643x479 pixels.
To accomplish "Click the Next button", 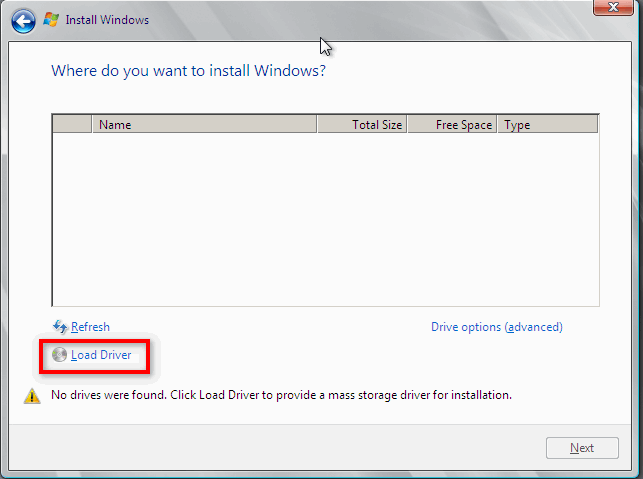I will [x=582, y=448].
